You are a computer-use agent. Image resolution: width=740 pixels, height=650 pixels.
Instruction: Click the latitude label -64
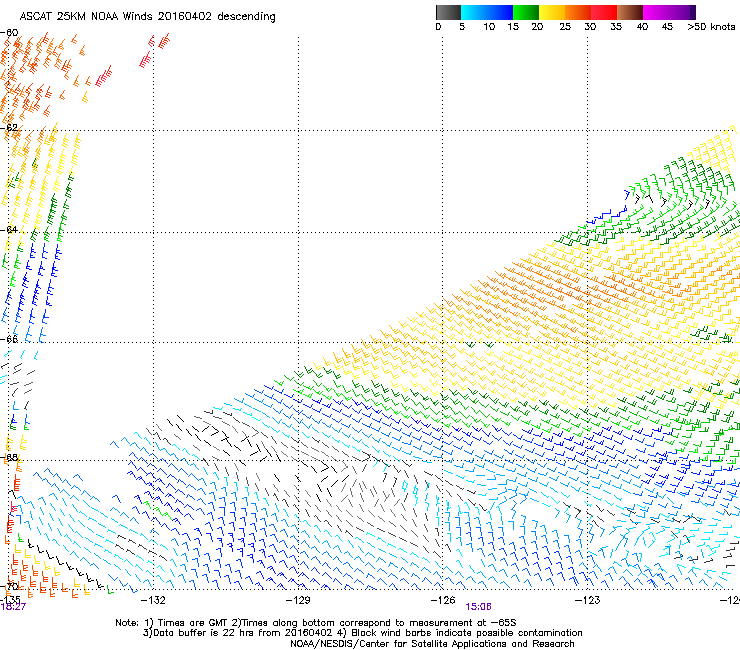coord(9,229)
